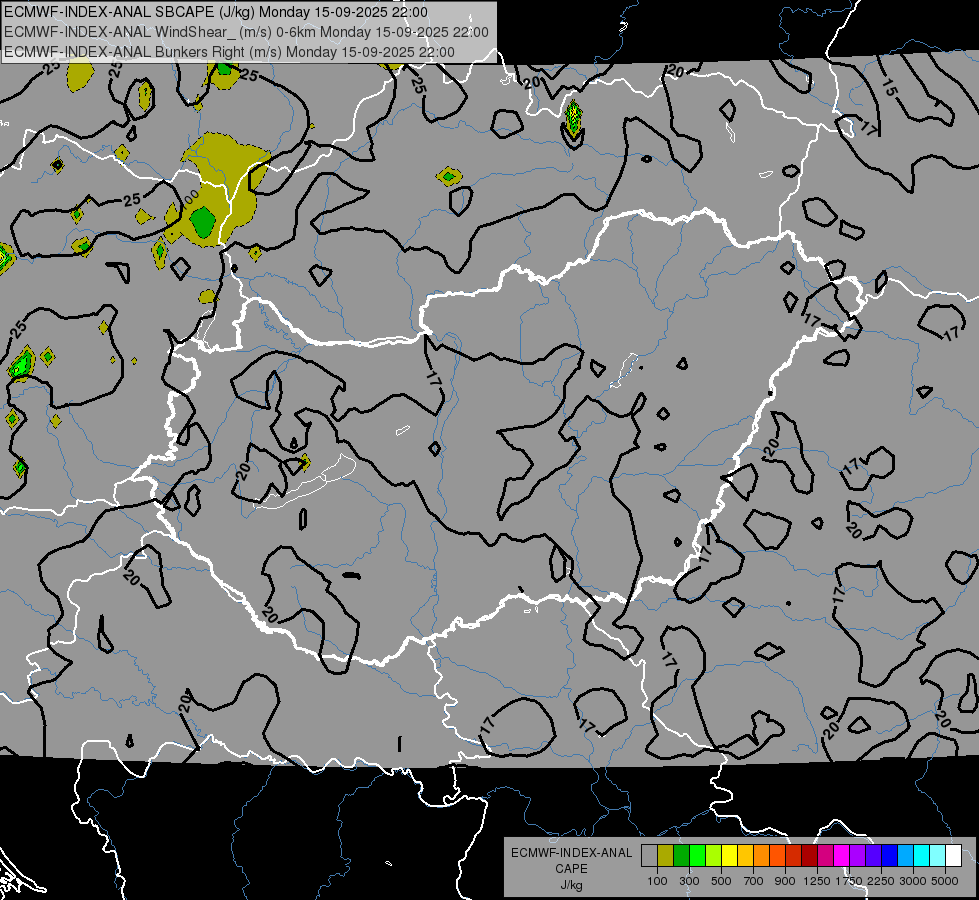The height and width of the screenshot is (900, 979).
Task: Click the orange swatch after 700
Action: [762, 856]
